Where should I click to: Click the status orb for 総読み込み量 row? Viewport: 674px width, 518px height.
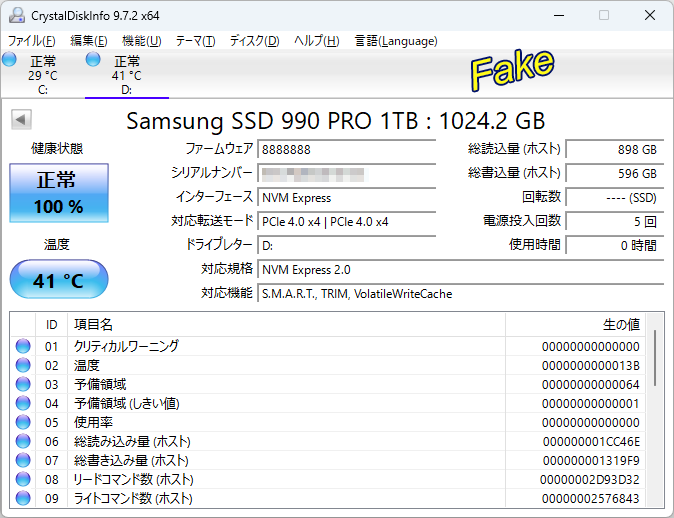point(23,441)
